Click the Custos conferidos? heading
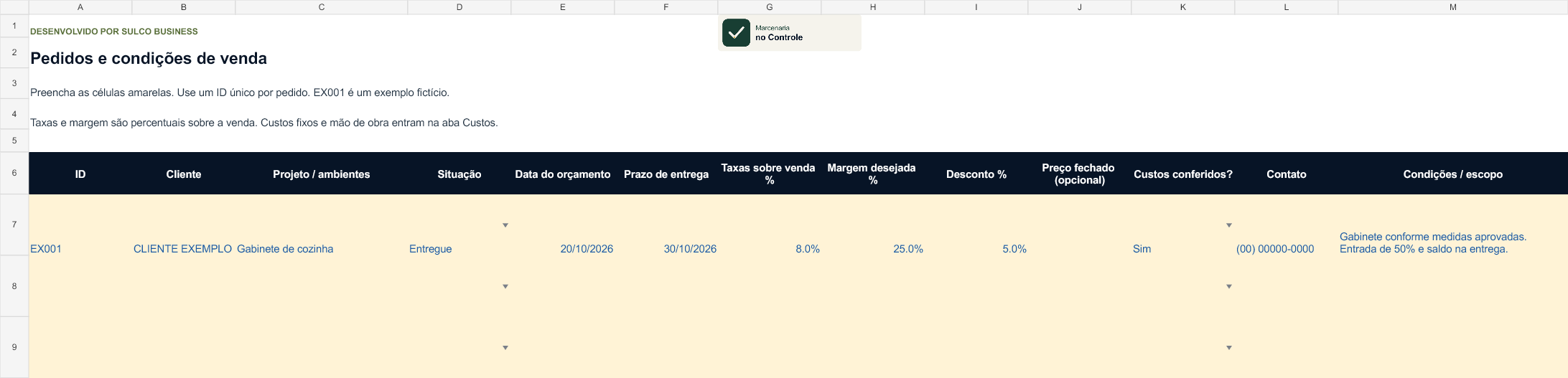The width and height of the screenshot is (1568, 378). 1183,174
